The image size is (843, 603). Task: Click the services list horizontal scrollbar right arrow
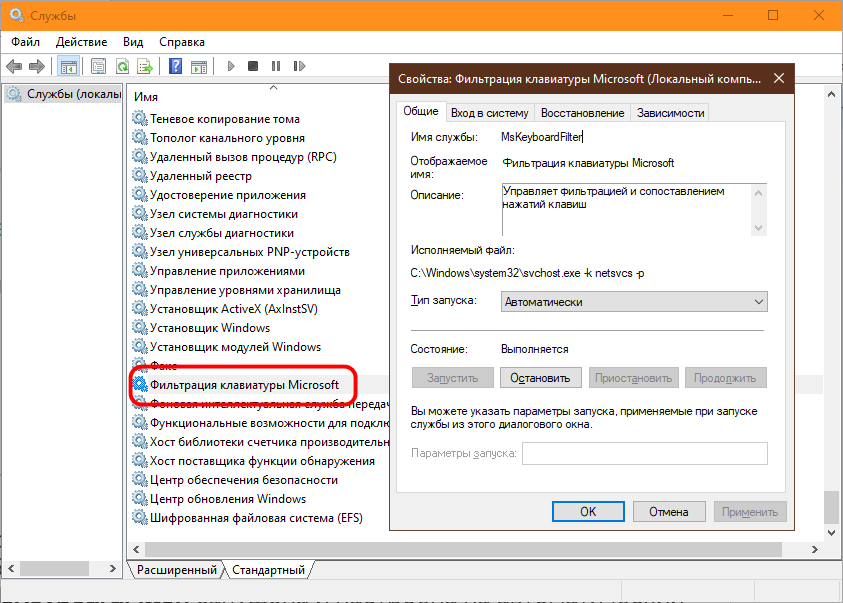point(815,549)
